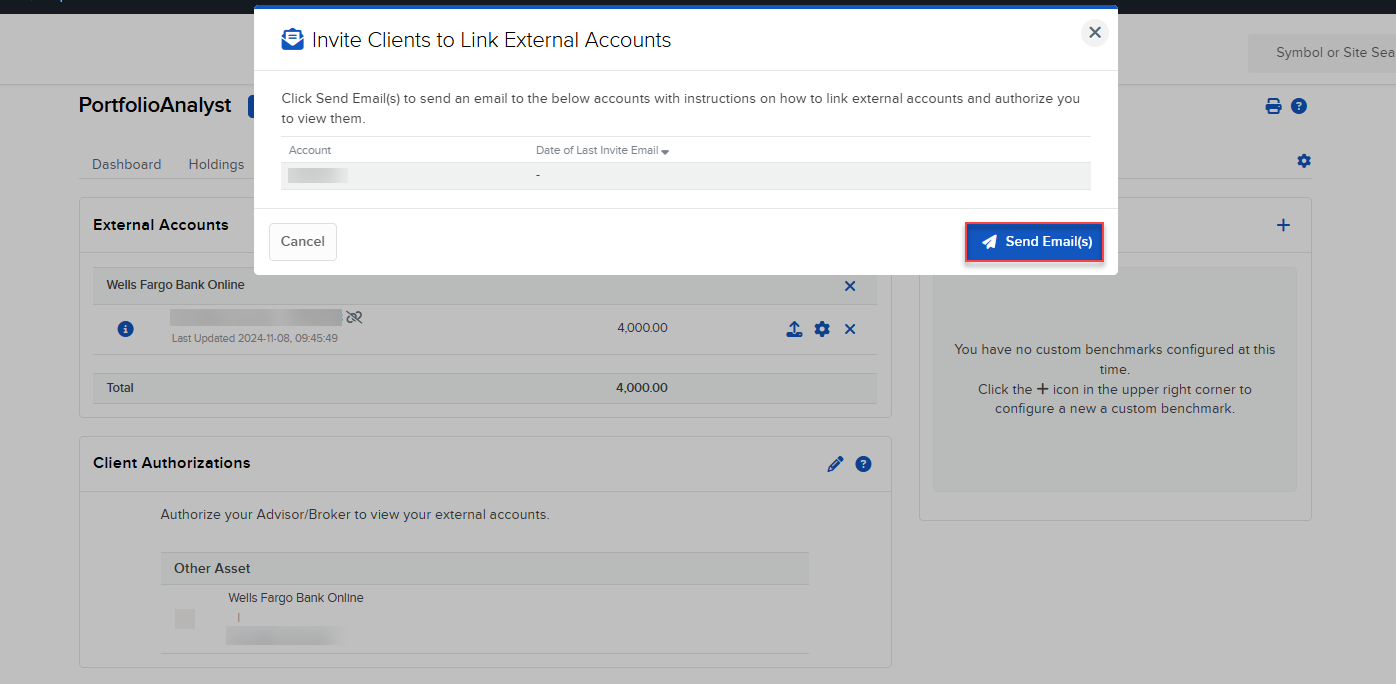Click the Send Email(s) button
The image size is (1396, 684).
[1034, 242]
